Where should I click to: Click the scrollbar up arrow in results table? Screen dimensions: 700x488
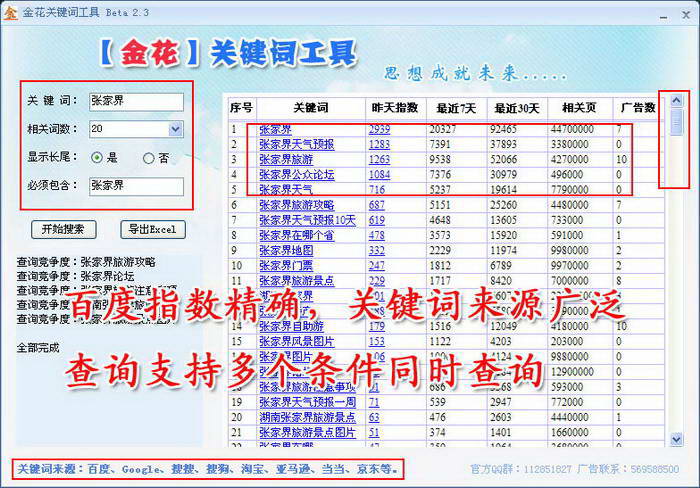(x=677, y=100)
